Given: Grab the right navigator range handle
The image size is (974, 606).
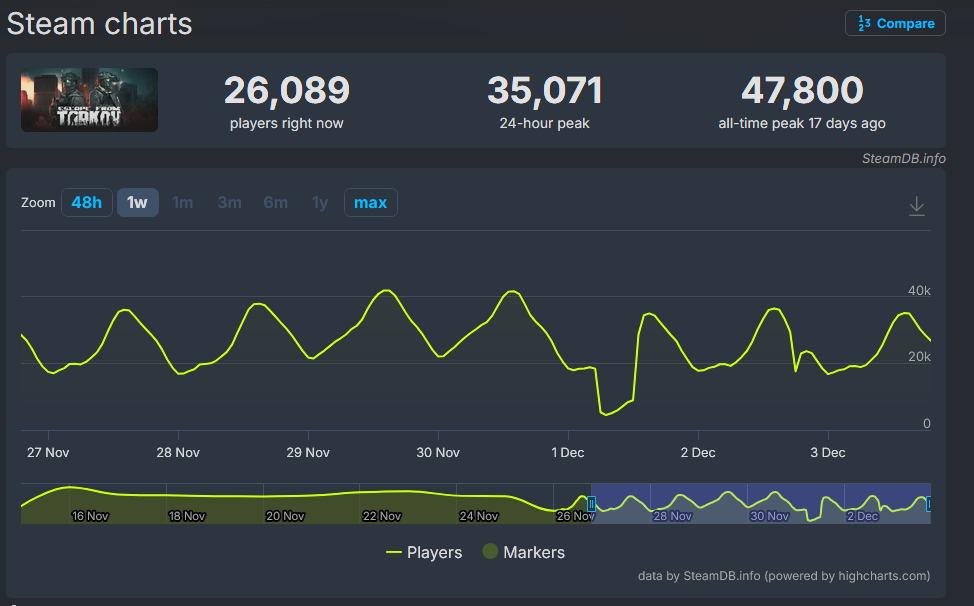Looking at the screenshot, I should point(929,504).
